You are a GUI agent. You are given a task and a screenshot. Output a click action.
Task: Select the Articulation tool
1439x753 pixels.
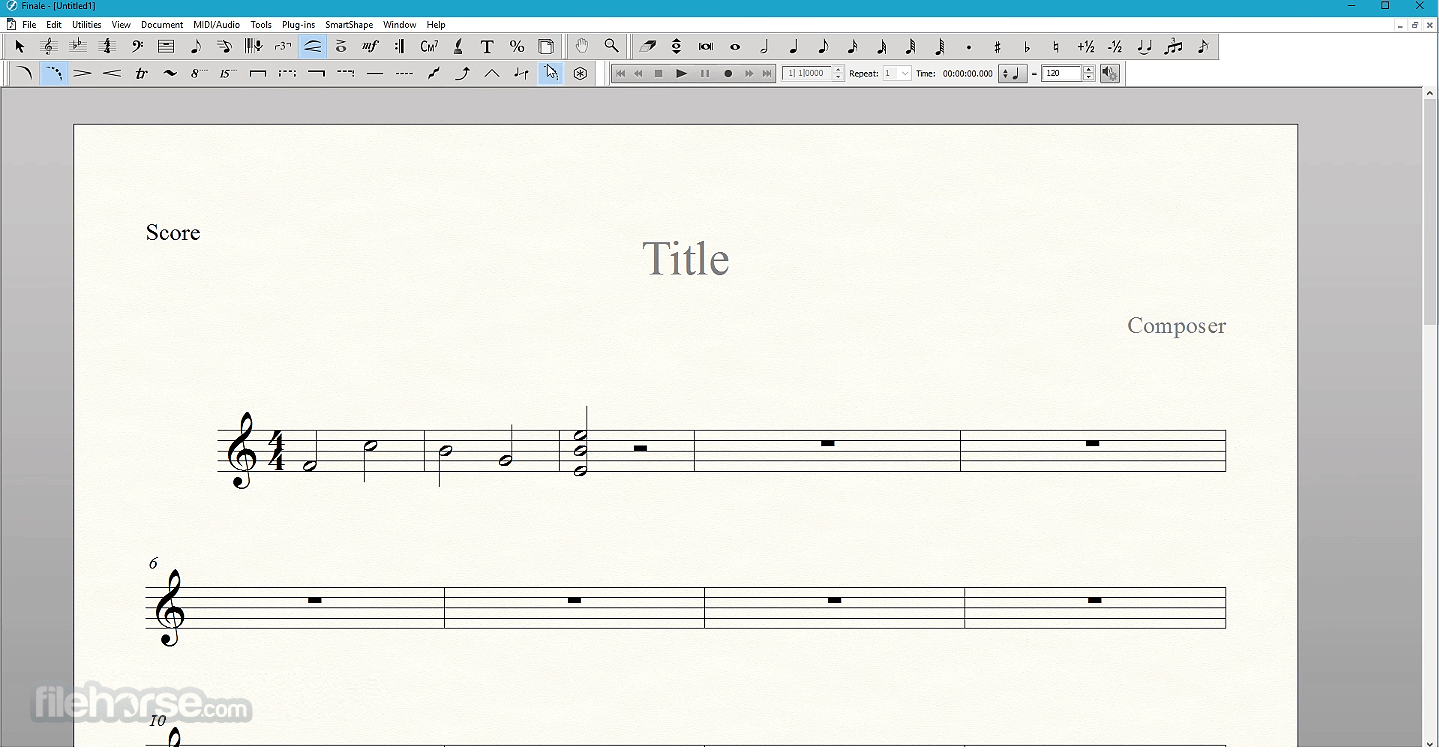342,46
